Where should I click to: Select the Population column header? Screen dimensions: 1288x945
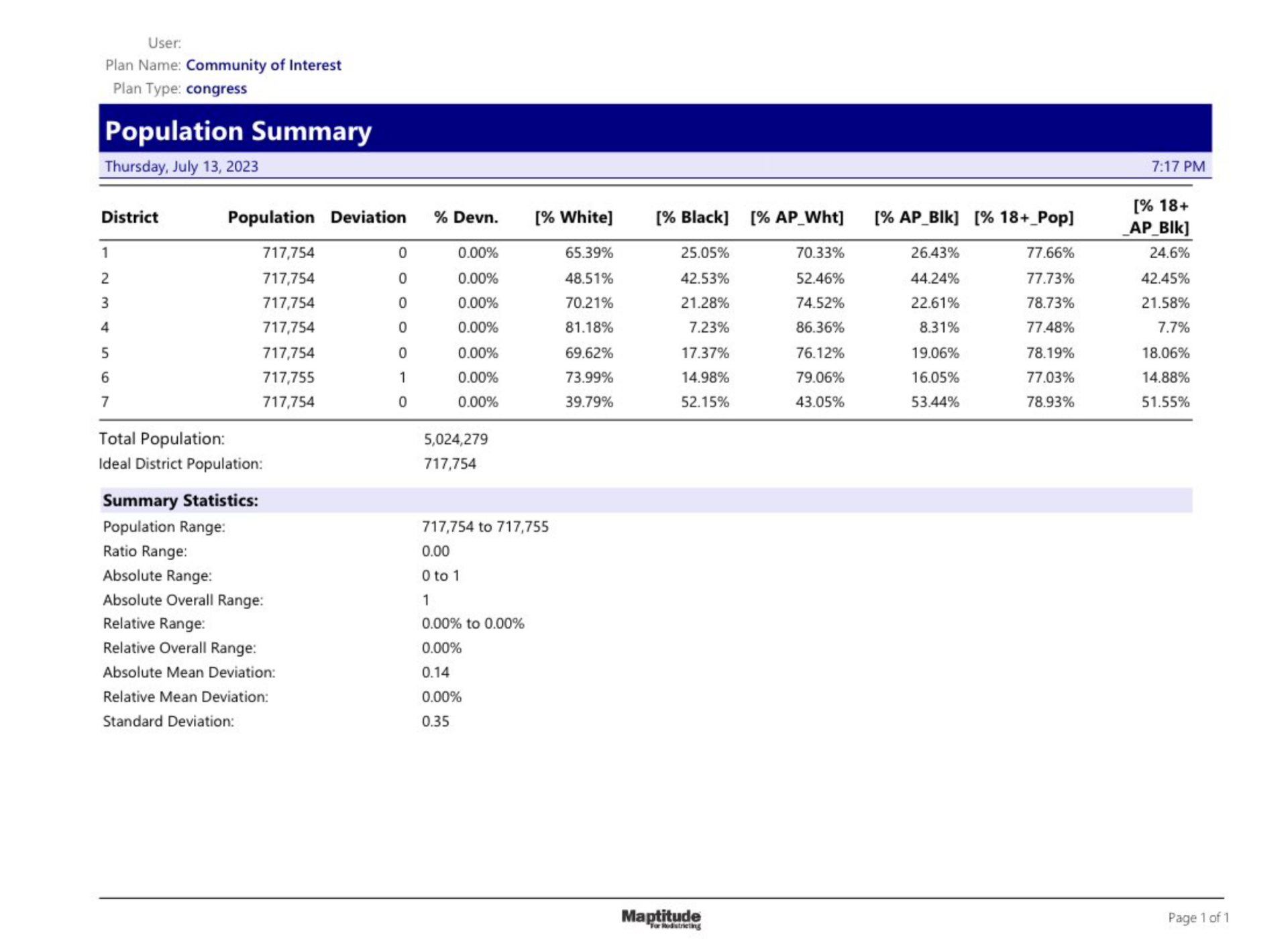(270, 217)
